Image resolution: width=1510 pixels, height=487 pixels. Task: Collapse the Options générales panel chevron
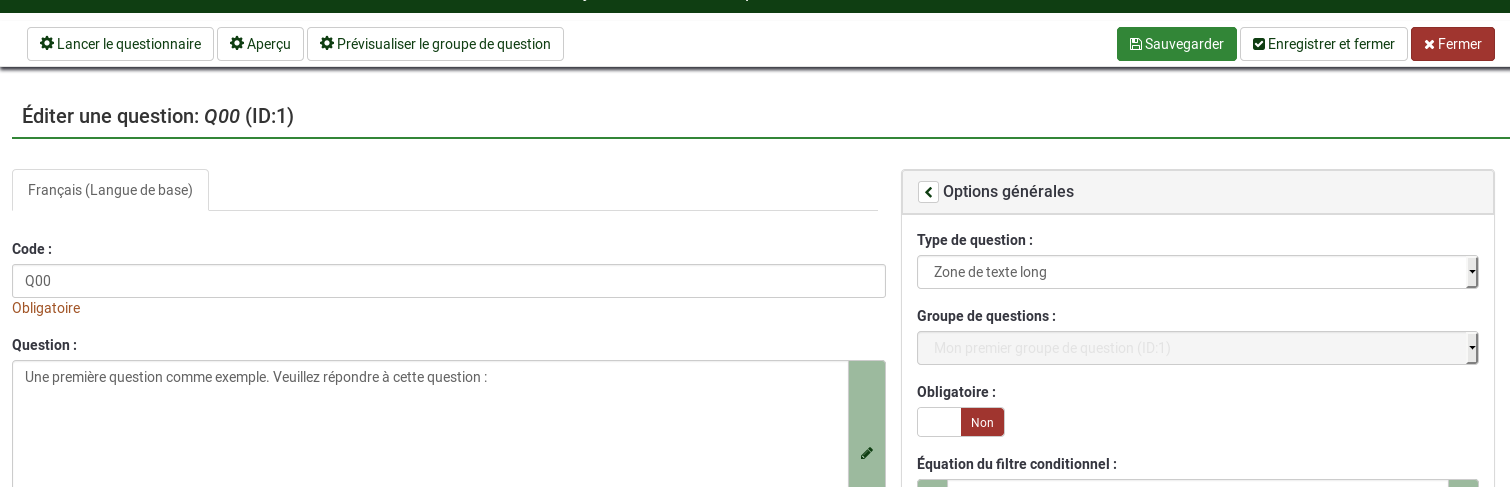pyautogui.click(x=928, y=192)
